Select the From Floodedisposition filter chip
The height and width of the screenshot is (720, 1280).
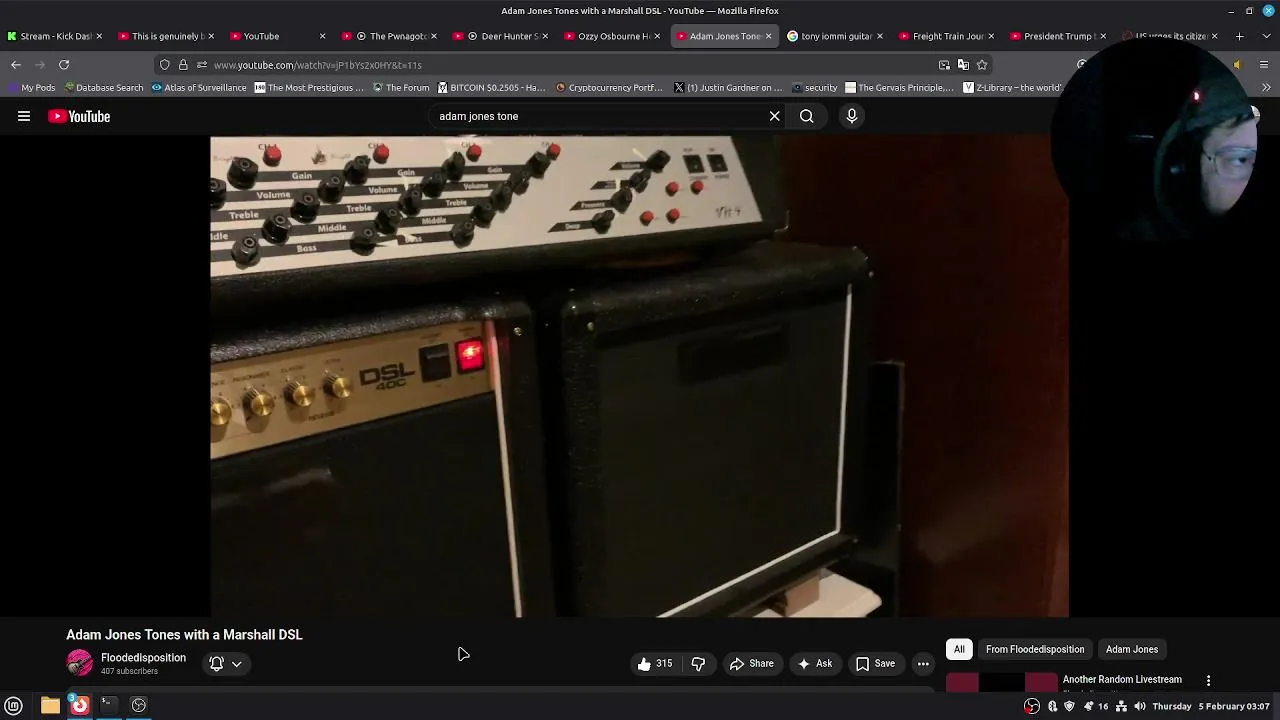tap(1035, 649)
